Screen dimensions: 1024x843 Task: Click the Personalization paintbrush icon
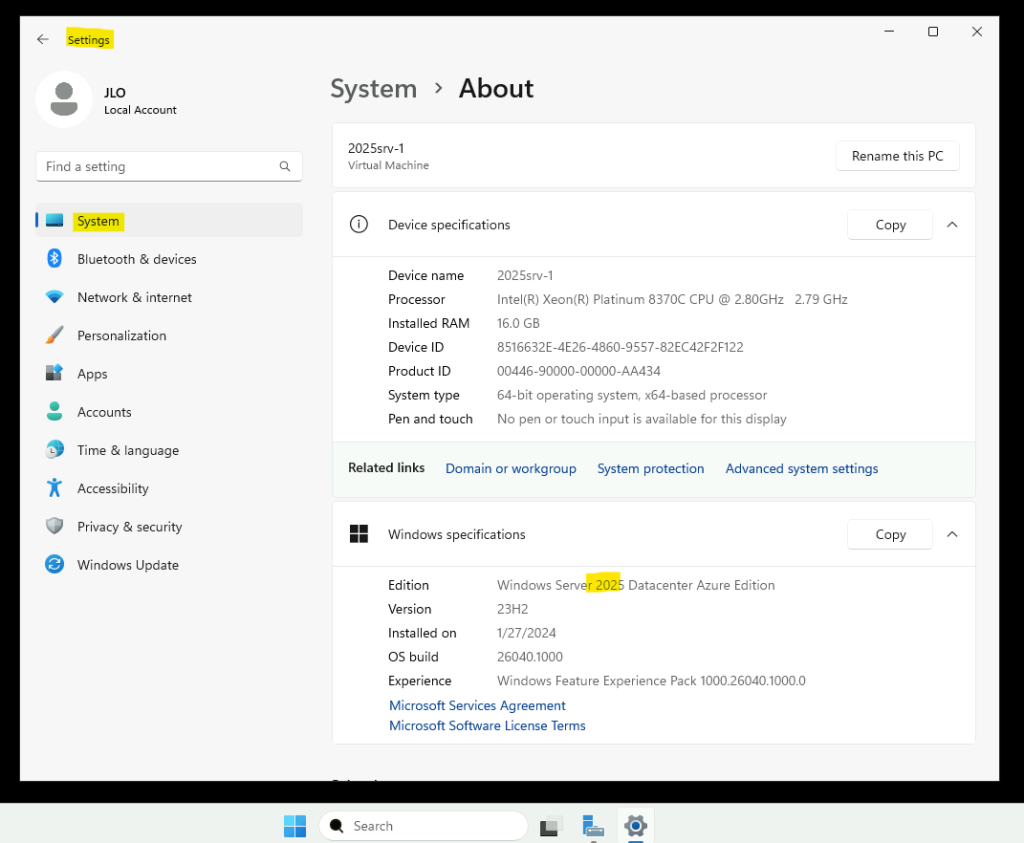(55, 335)
